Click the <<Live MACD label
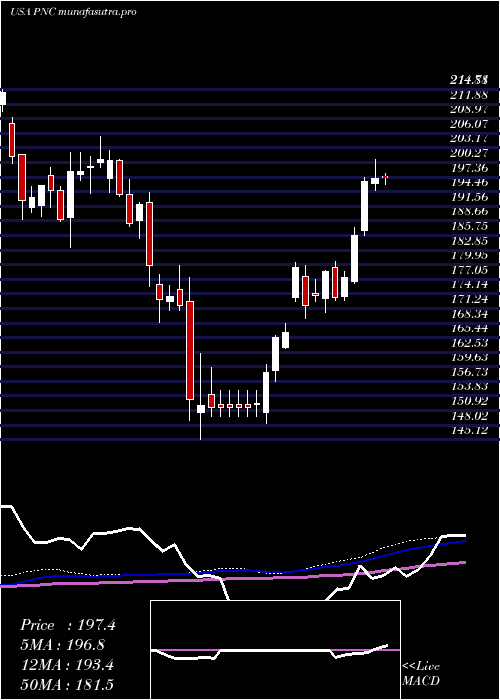The height and width of the screenshot is (700, 500). tap(421, 674)
